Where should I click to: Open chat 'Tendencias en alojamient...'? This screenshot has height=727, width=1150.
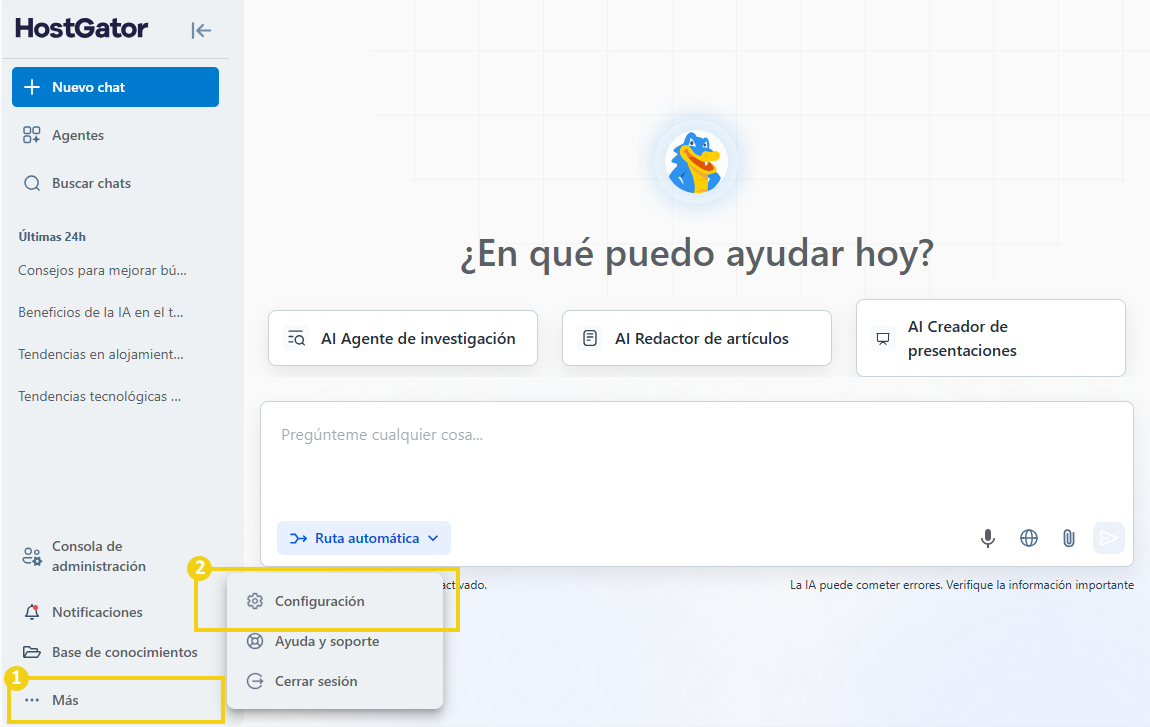pos(101,354)
